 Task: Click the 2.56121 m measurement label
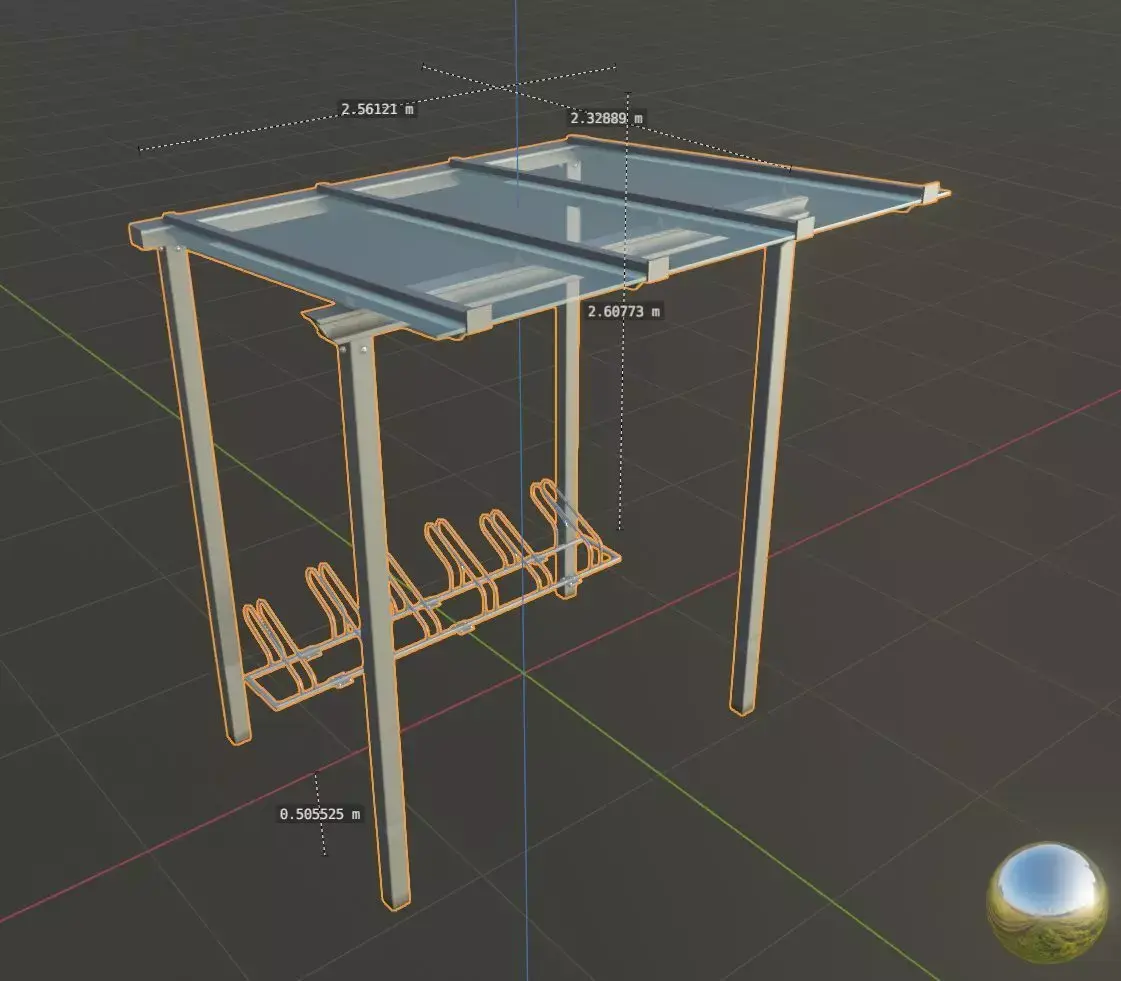click(377, 109)
